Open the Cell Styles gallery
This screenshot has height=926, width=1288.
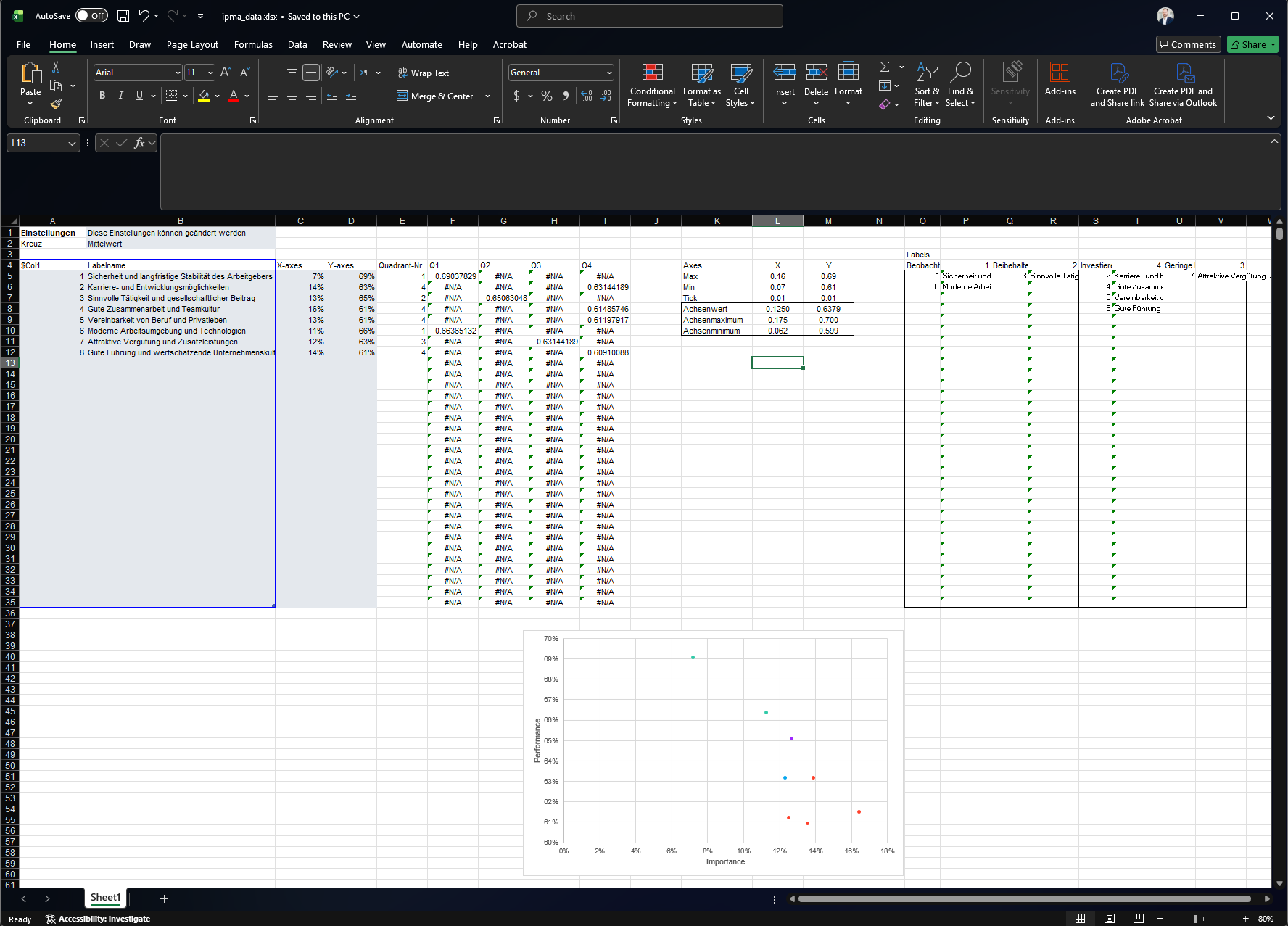point(740,85)
